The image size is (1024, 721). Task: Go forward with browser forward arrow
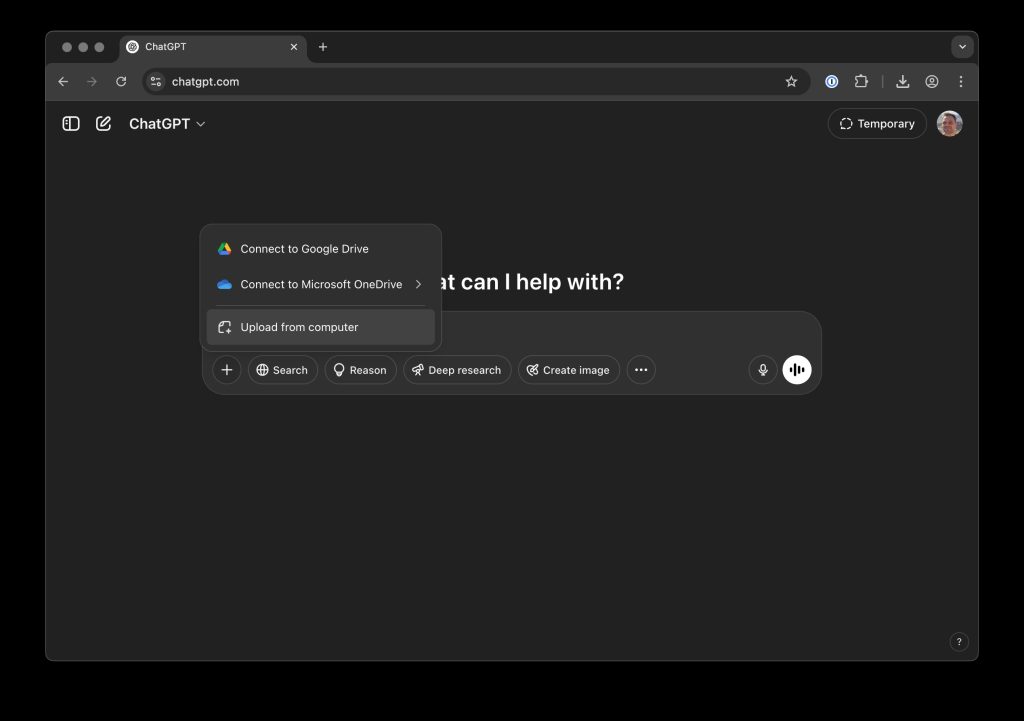[x=92, y=82]
